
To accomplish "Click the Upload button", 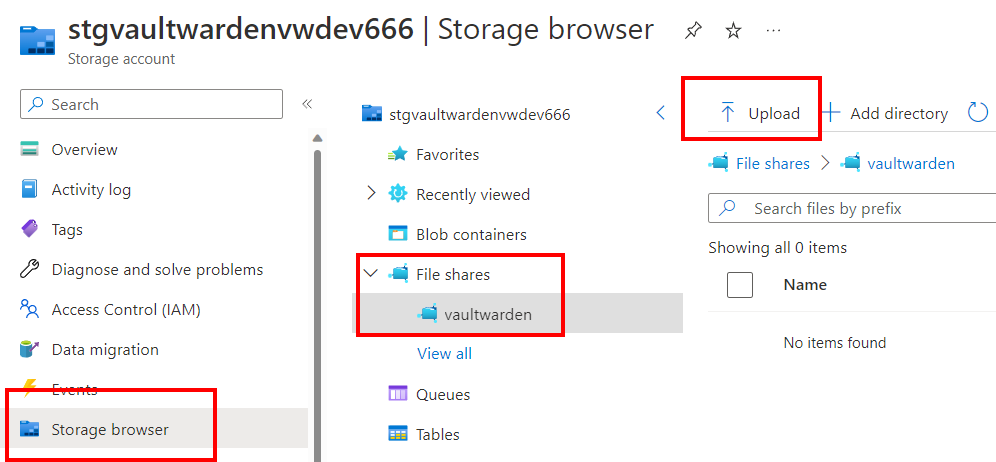I will [x=759, y=113].
